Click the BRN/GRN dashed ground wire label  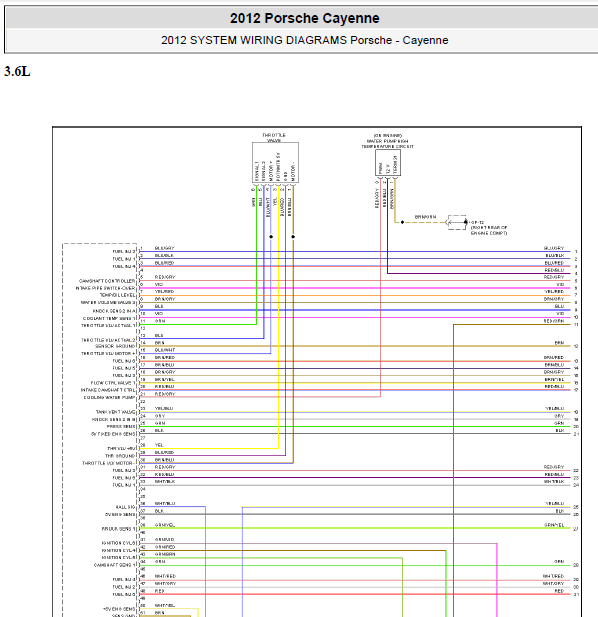click(425, 217)
